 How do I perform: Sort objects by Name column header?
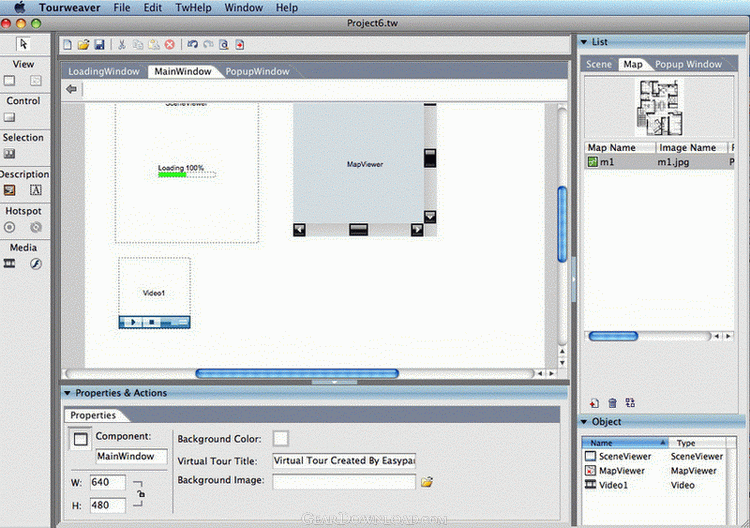pos(625,443)
